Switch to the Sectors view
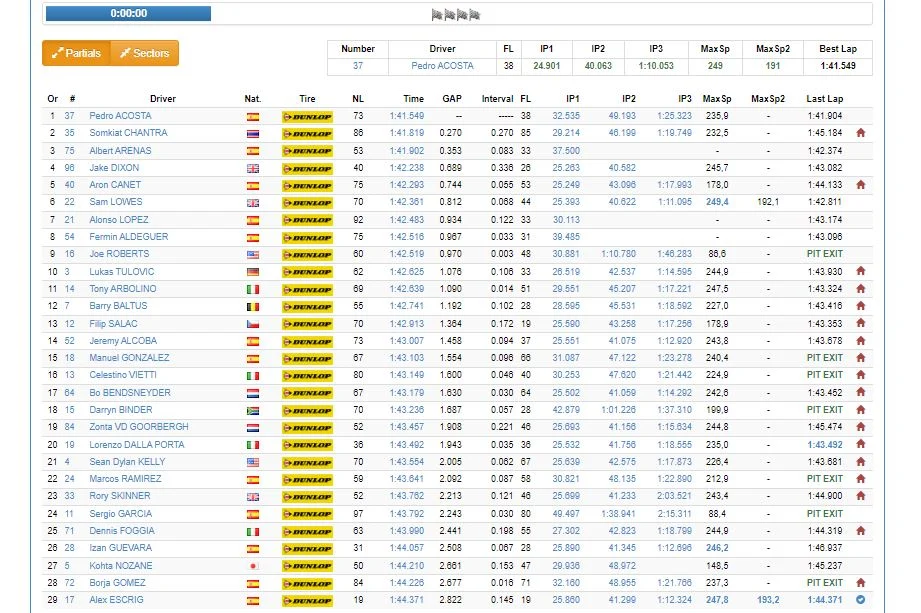The image size is (921, 613). 144,53
